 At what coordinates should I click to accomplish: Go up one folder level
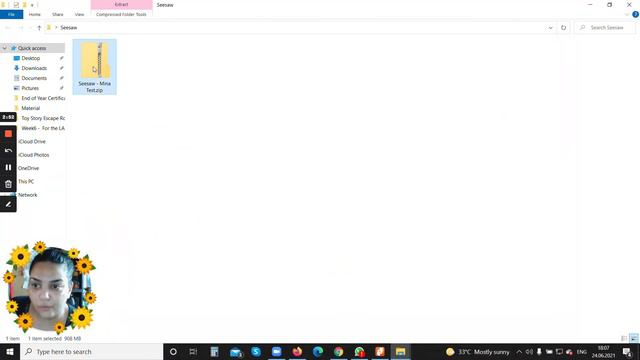[39, 28]
